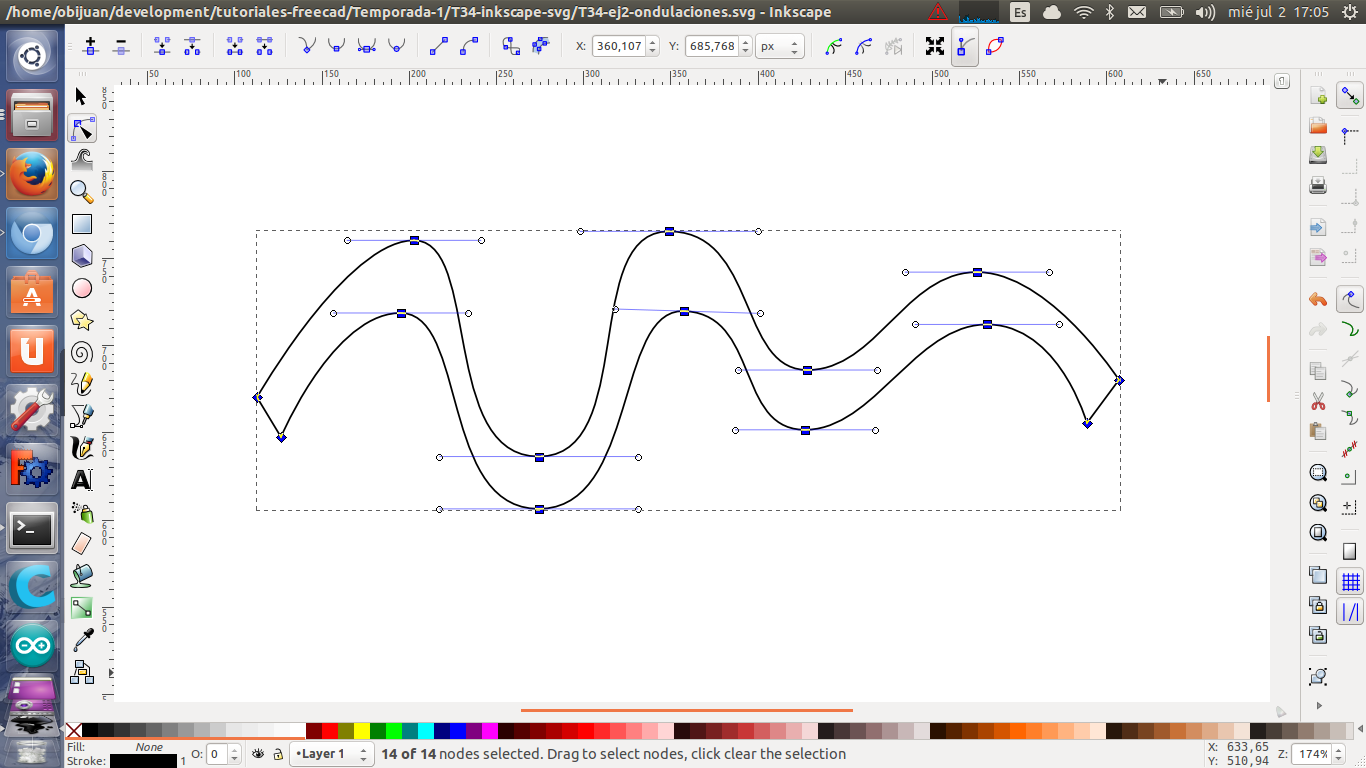
Task: Choose the Zoom tool in toolbox
Action: pyautogui.click(x=82, y=191)
